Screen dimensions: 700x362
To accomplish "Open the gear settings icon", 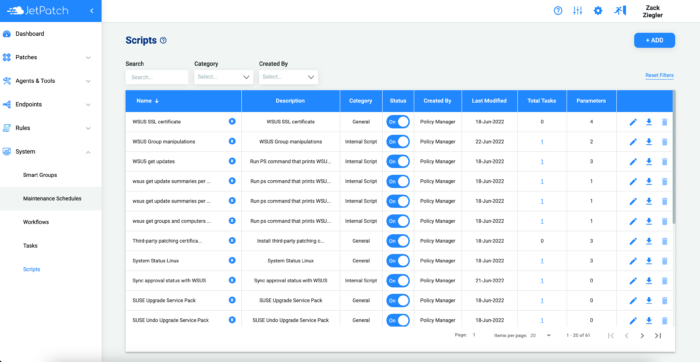I will [x=598, y=11].
